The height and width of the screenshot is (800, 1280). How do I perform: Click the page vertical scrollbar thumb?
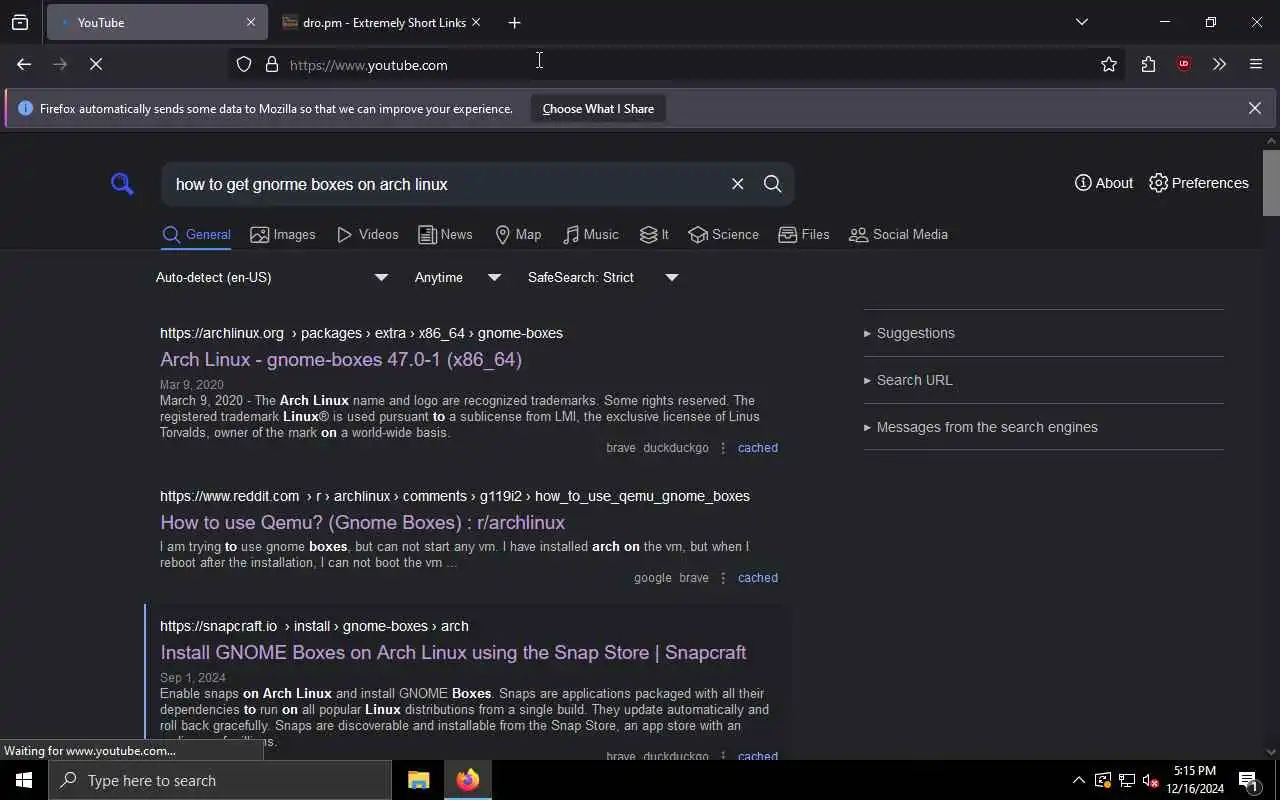click(1271, 182)
